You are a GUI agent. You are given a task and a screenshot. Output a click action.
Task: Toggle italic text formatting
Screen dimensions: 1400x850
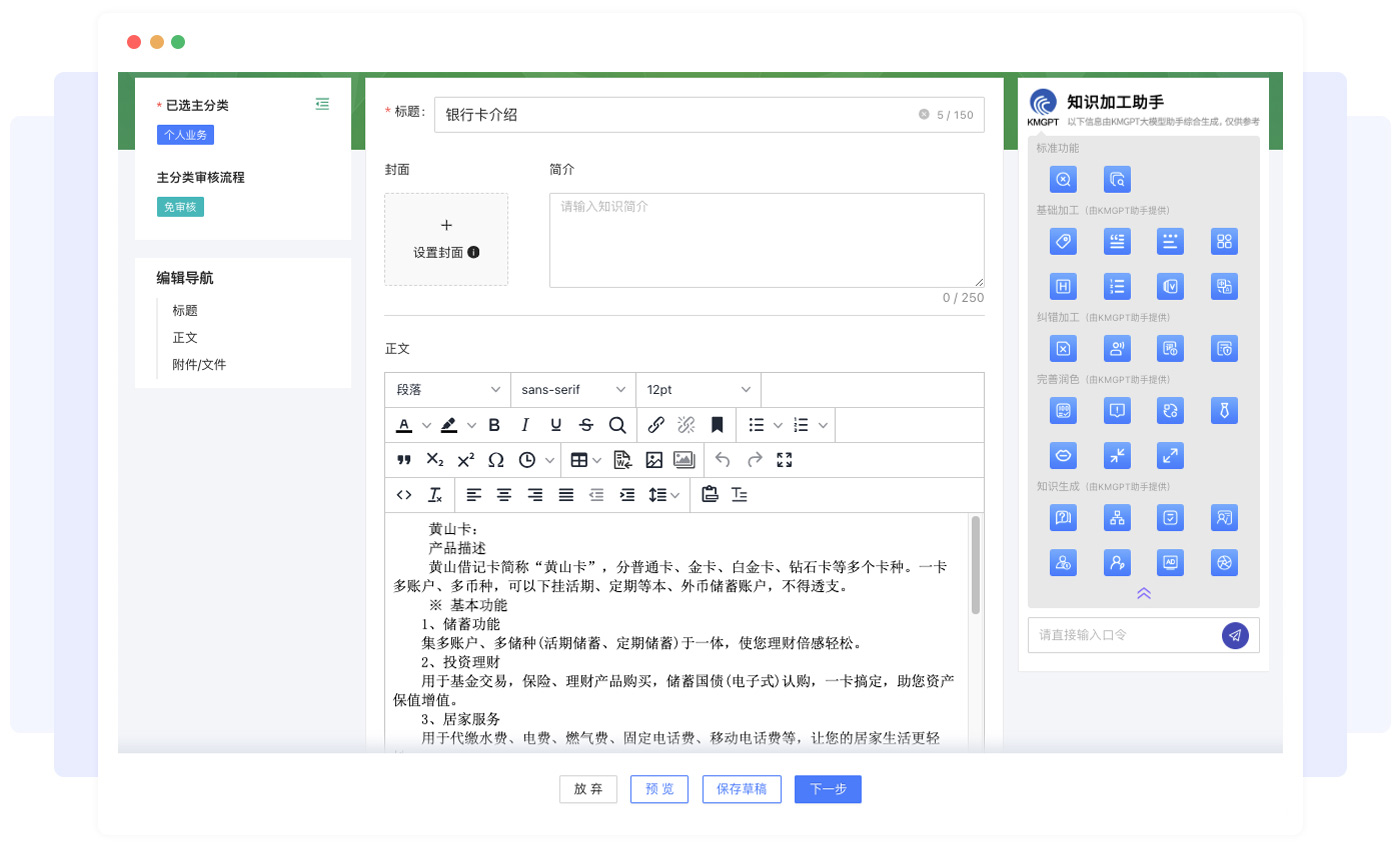point(525,425)
